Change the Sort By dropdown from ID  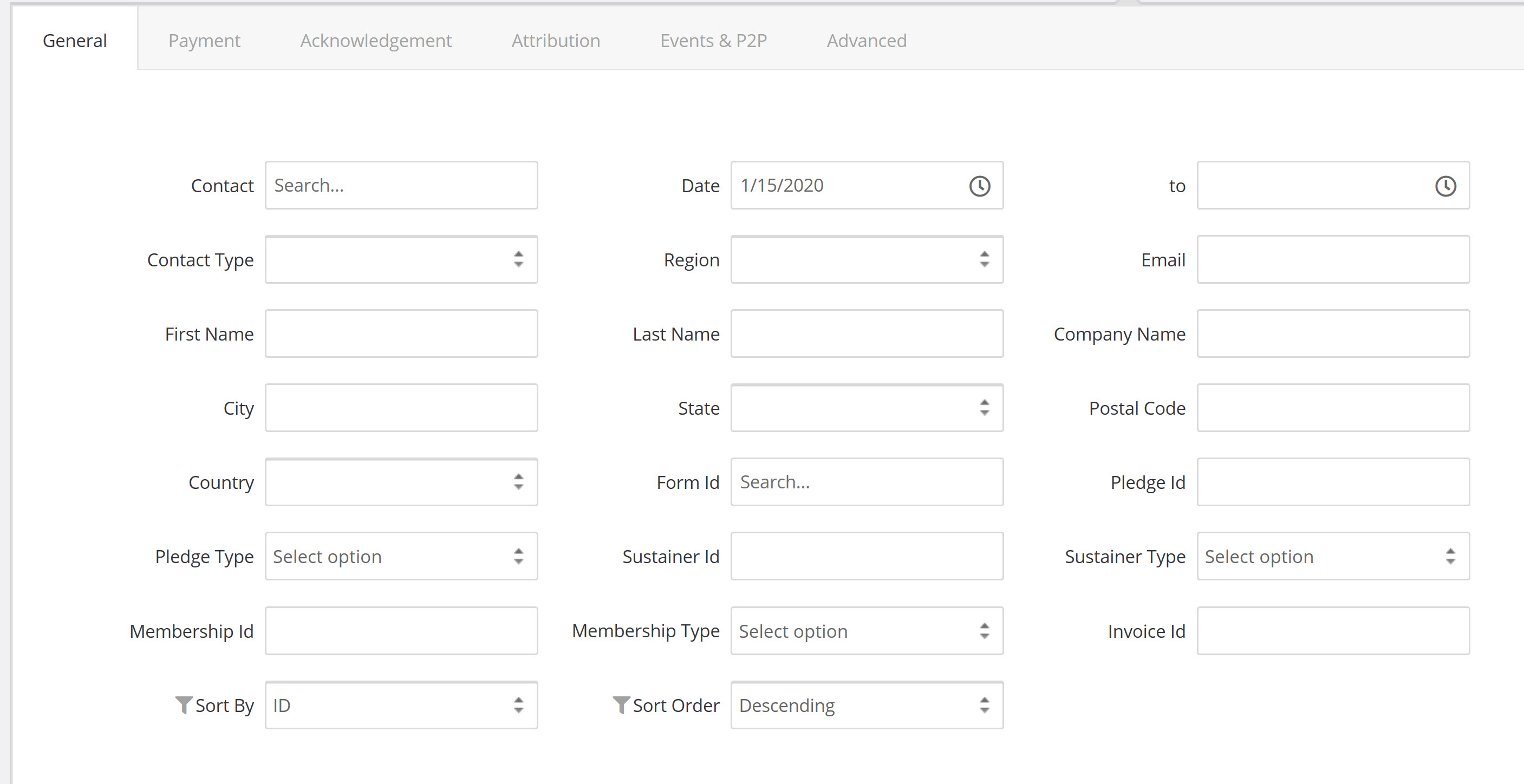coord(401,705)
